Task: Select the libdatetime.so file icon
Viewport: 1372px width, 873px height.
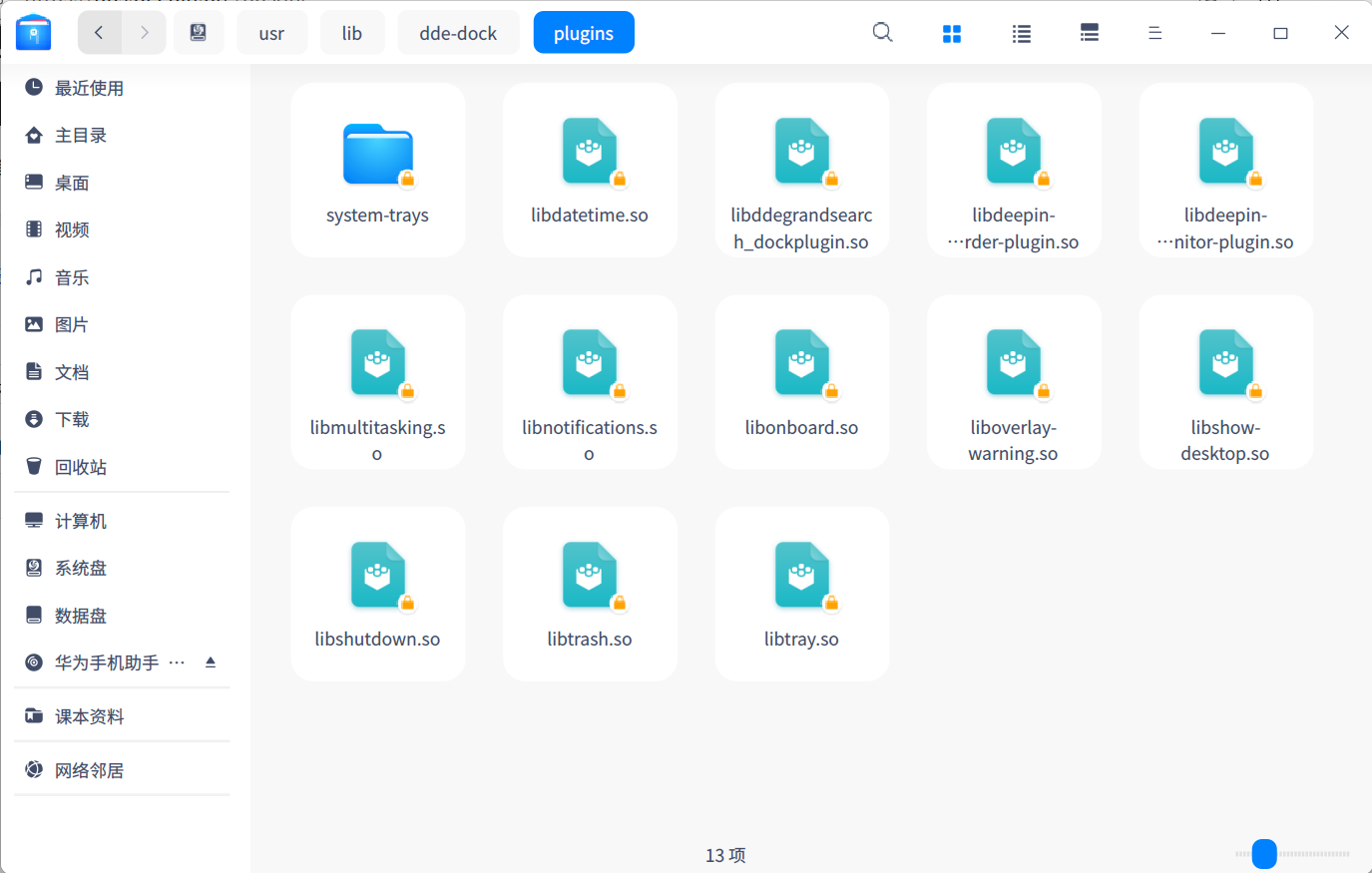Action: (590, 152)
